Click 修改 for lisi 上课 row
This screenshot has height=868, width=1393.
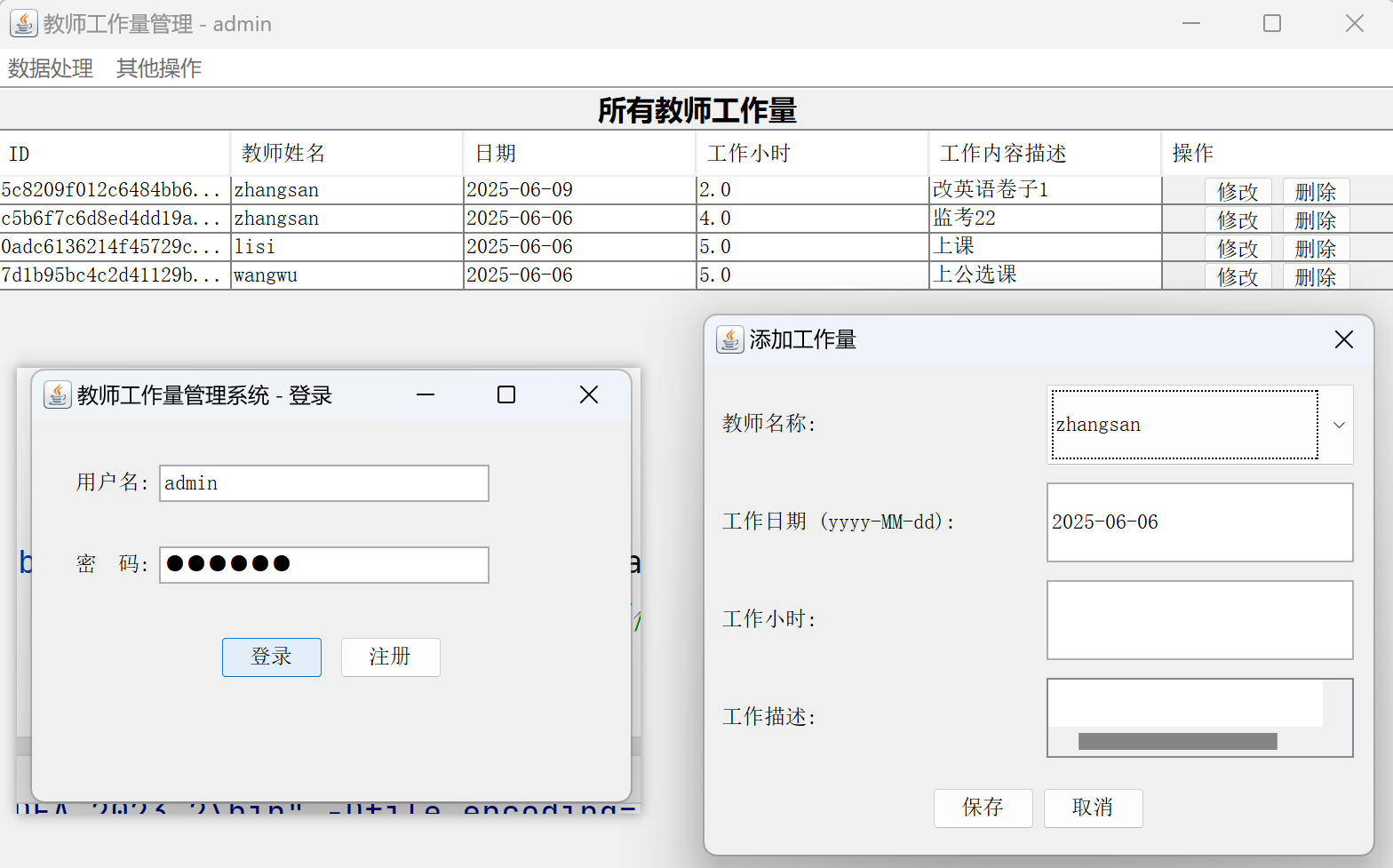pyautogui.click(x=1238, y=248)
